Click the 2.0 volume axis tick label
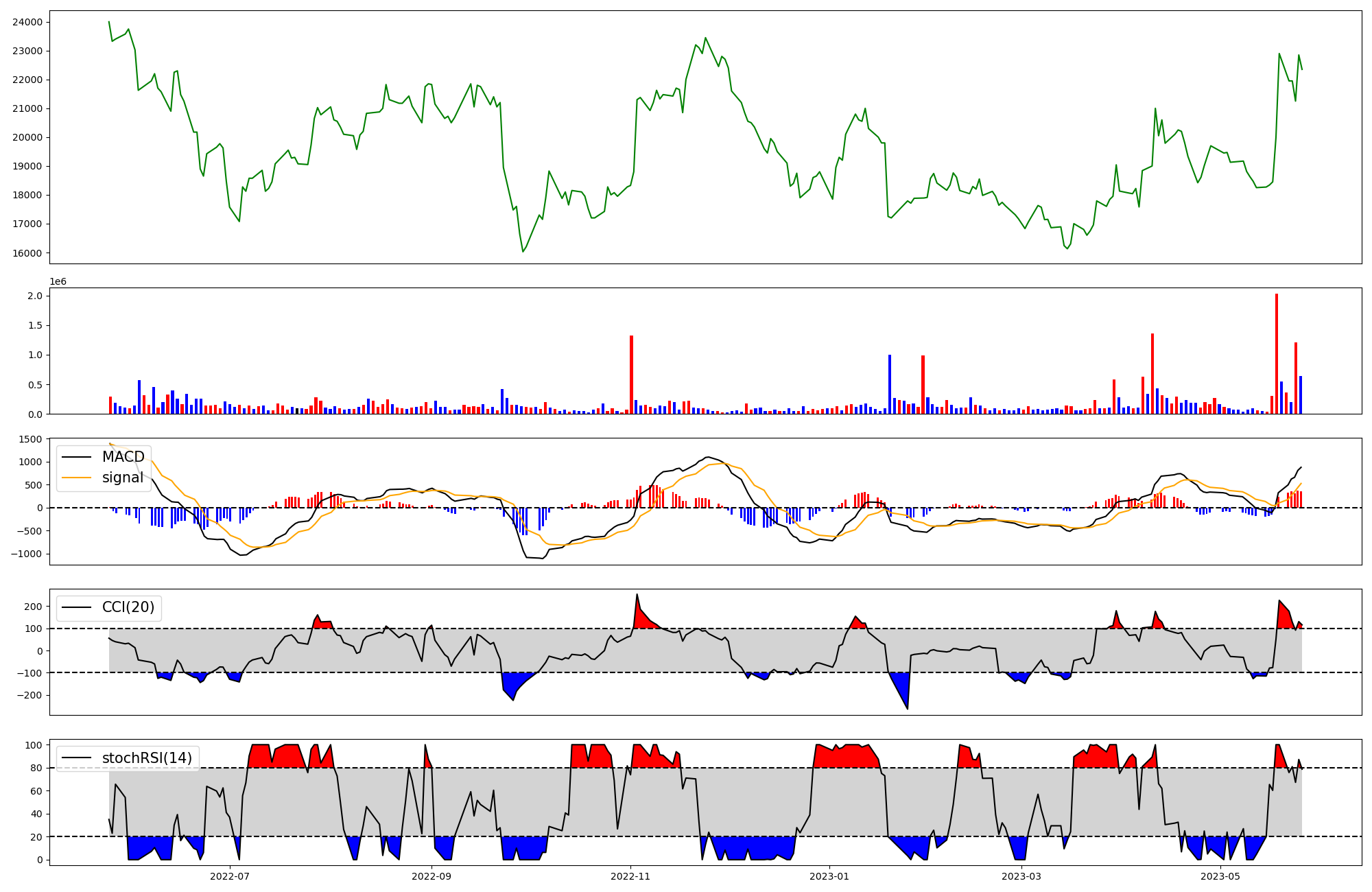This screenshot has width=1372, height=892. (x=35, y=296)
